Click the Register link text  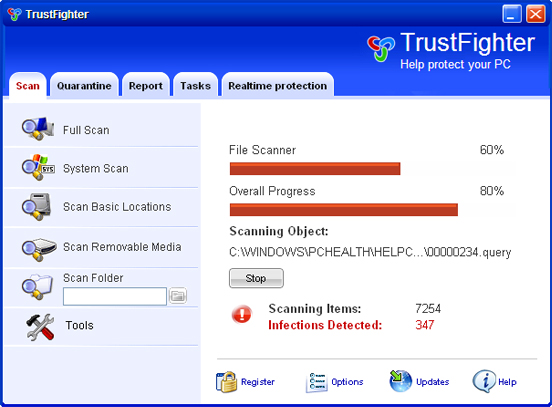point(258,382)
